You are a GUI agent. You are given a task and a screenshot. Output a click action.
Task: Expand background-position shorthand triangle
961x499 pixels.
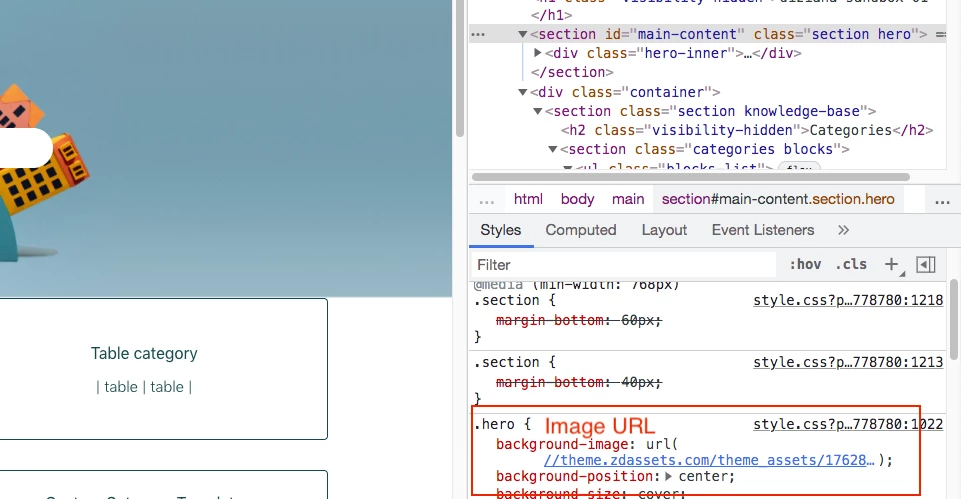click(x=668, y=476)
